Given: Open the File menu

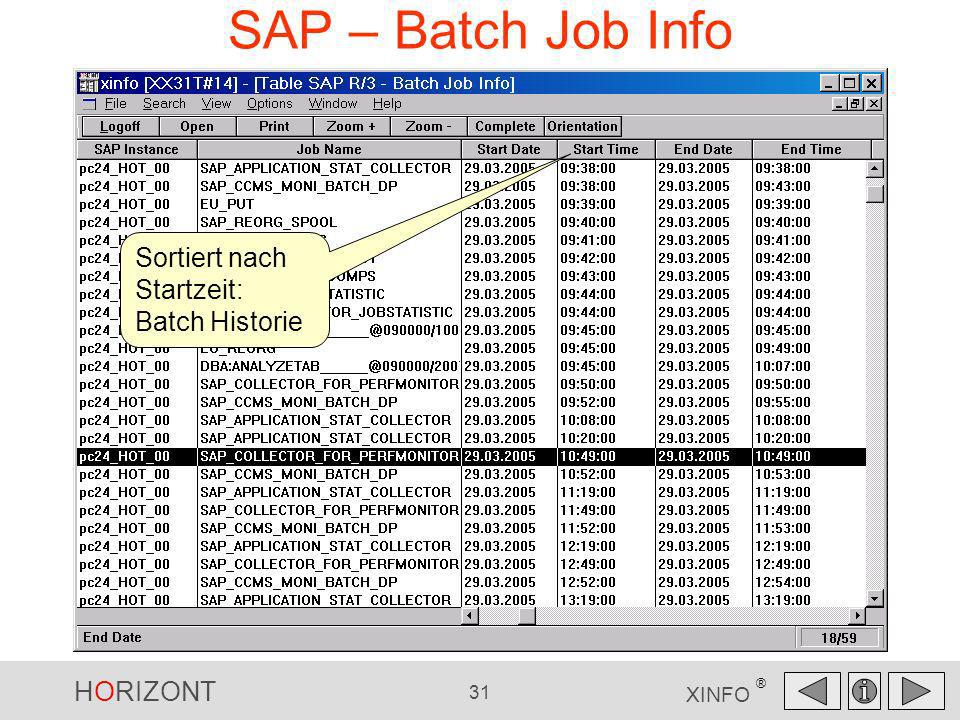Looking at the screenshot, I should pyautogui.click(x=115, y=103).
